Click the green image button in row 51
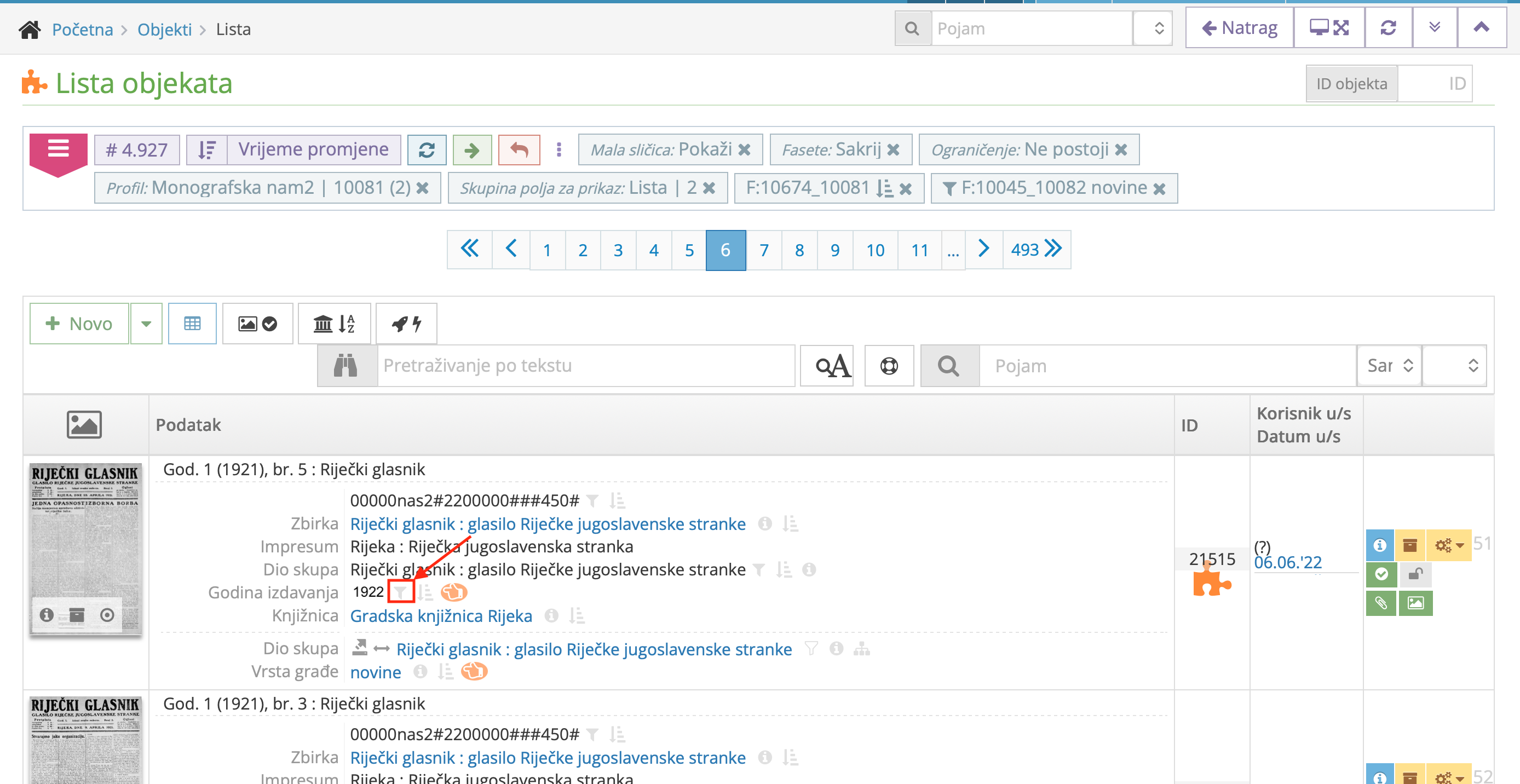The width and height of the screenshot is (1520, 784). pyautogui.click(x=1415, y=603)
